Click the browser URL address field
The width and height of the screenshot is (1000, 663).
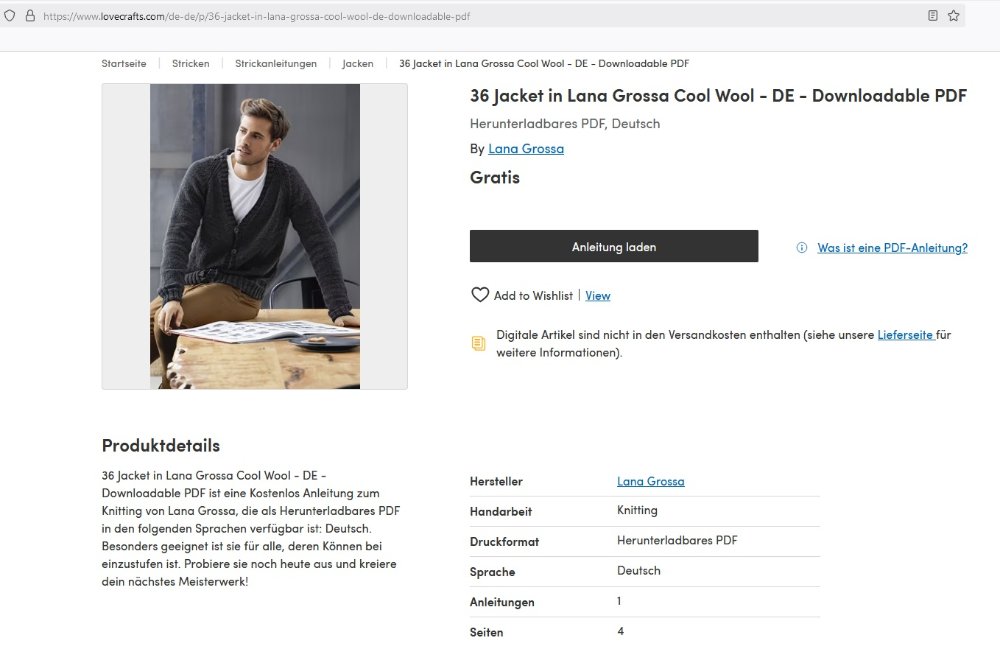click(482, 16)
